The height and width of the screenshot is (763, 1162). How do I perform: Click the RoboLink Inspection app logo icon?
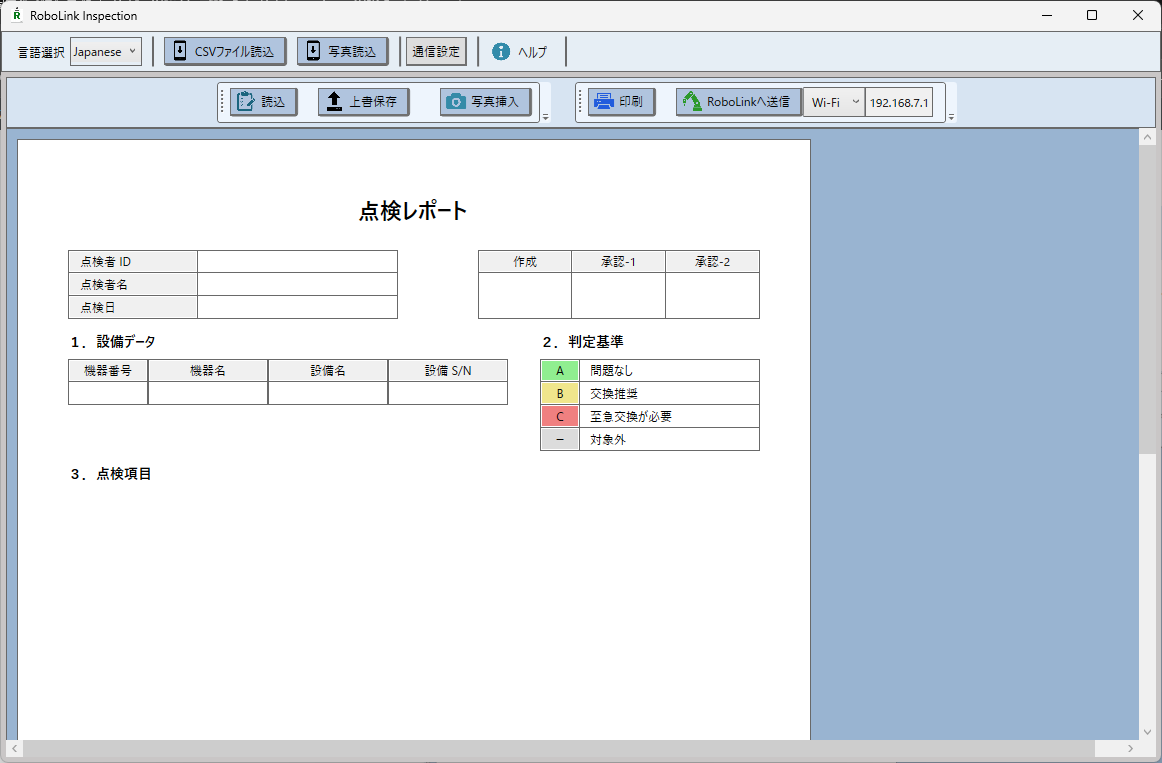click(x=16, y=15)
